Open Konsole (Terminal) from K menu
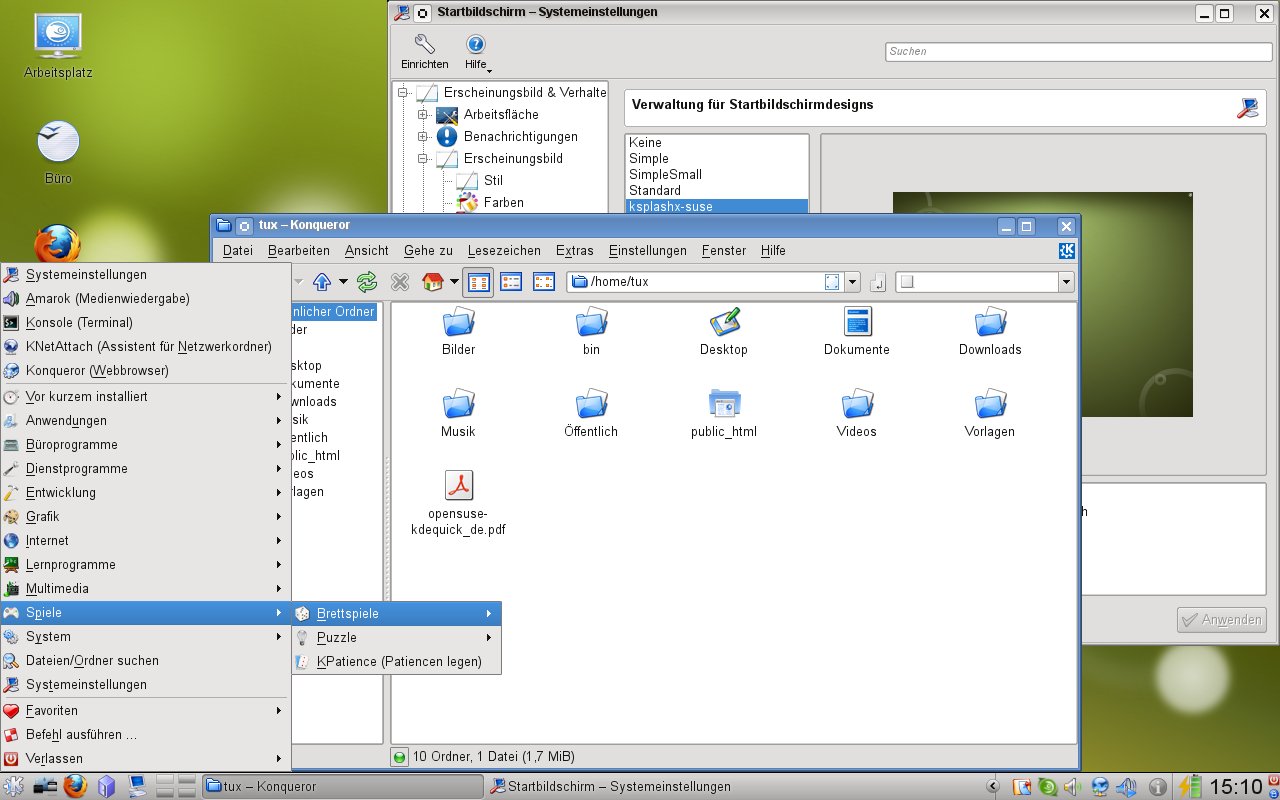This screenshot has height=800, width=1280. [146, 322]
